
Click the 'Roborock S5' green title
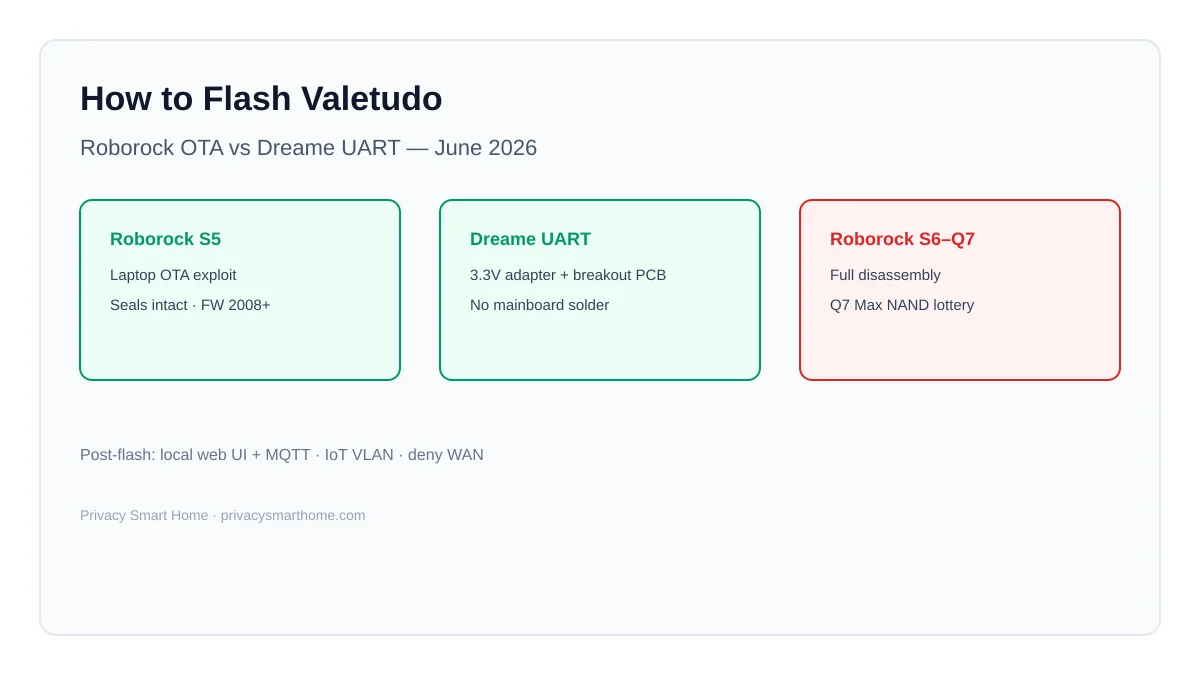coord(165,239)
